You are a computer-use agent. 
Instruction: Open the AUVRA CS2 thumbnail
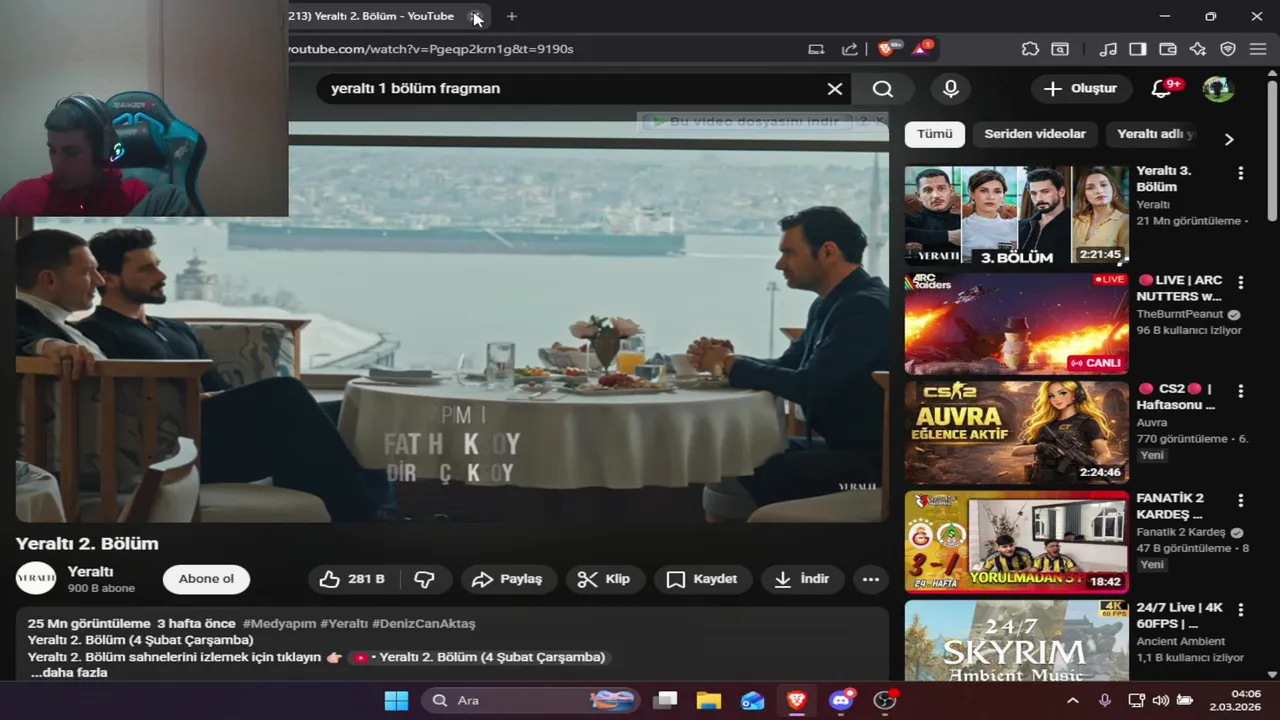click(1016, 432)
